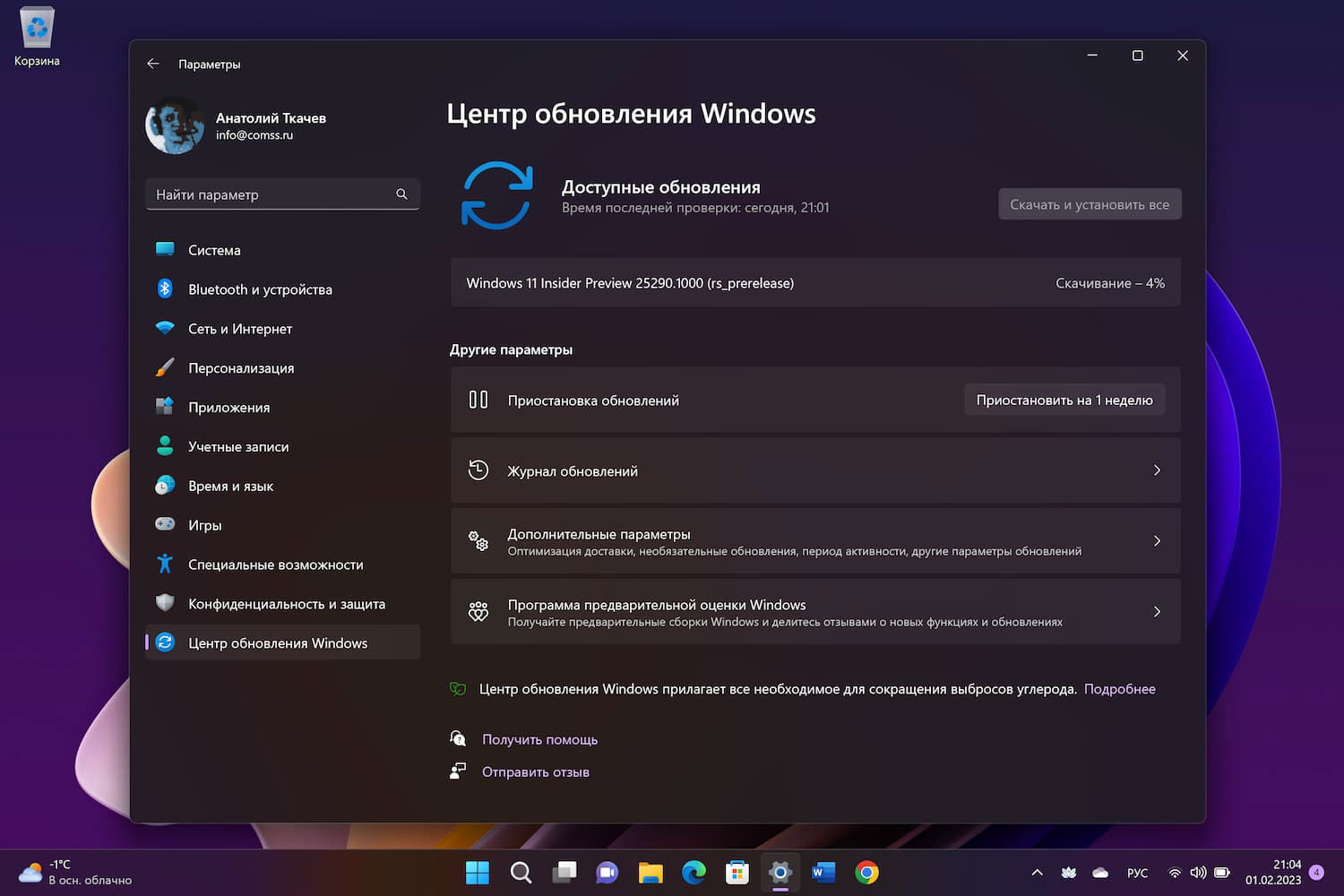
Task: Go to Учетные записи settings
Action: click(x=238, y=446)
